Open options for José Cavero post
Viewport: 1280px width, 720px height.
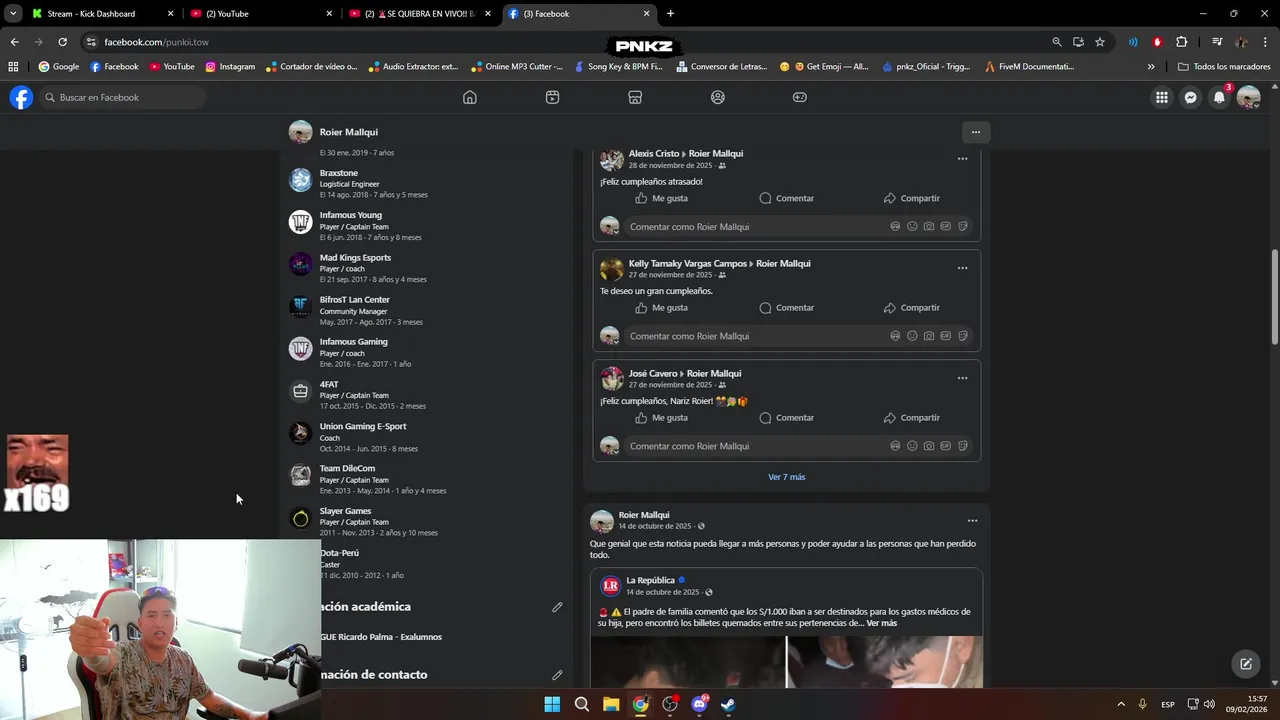coord(962,378)
